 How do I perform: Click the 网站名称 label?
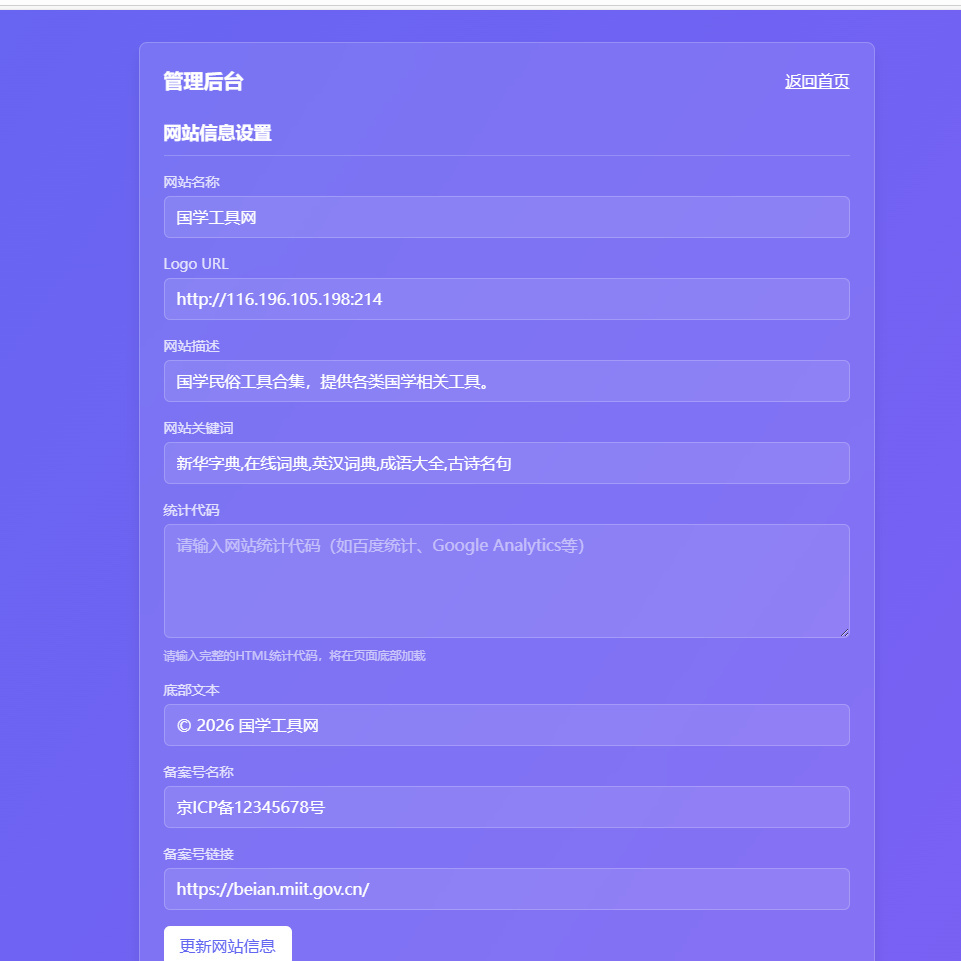191,182
